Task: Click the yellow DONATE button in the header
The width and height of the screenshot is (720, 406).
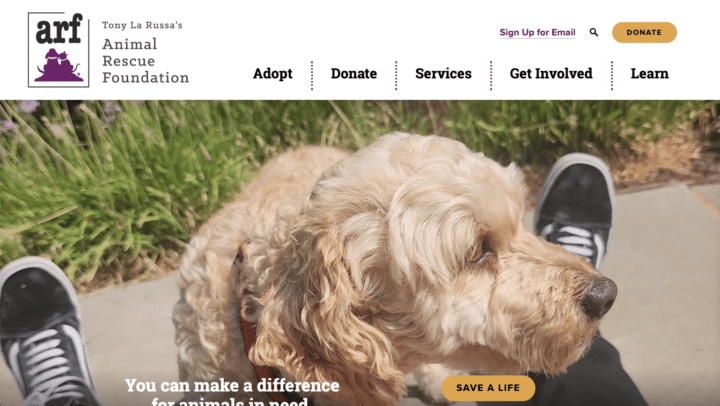Action: 644,32
